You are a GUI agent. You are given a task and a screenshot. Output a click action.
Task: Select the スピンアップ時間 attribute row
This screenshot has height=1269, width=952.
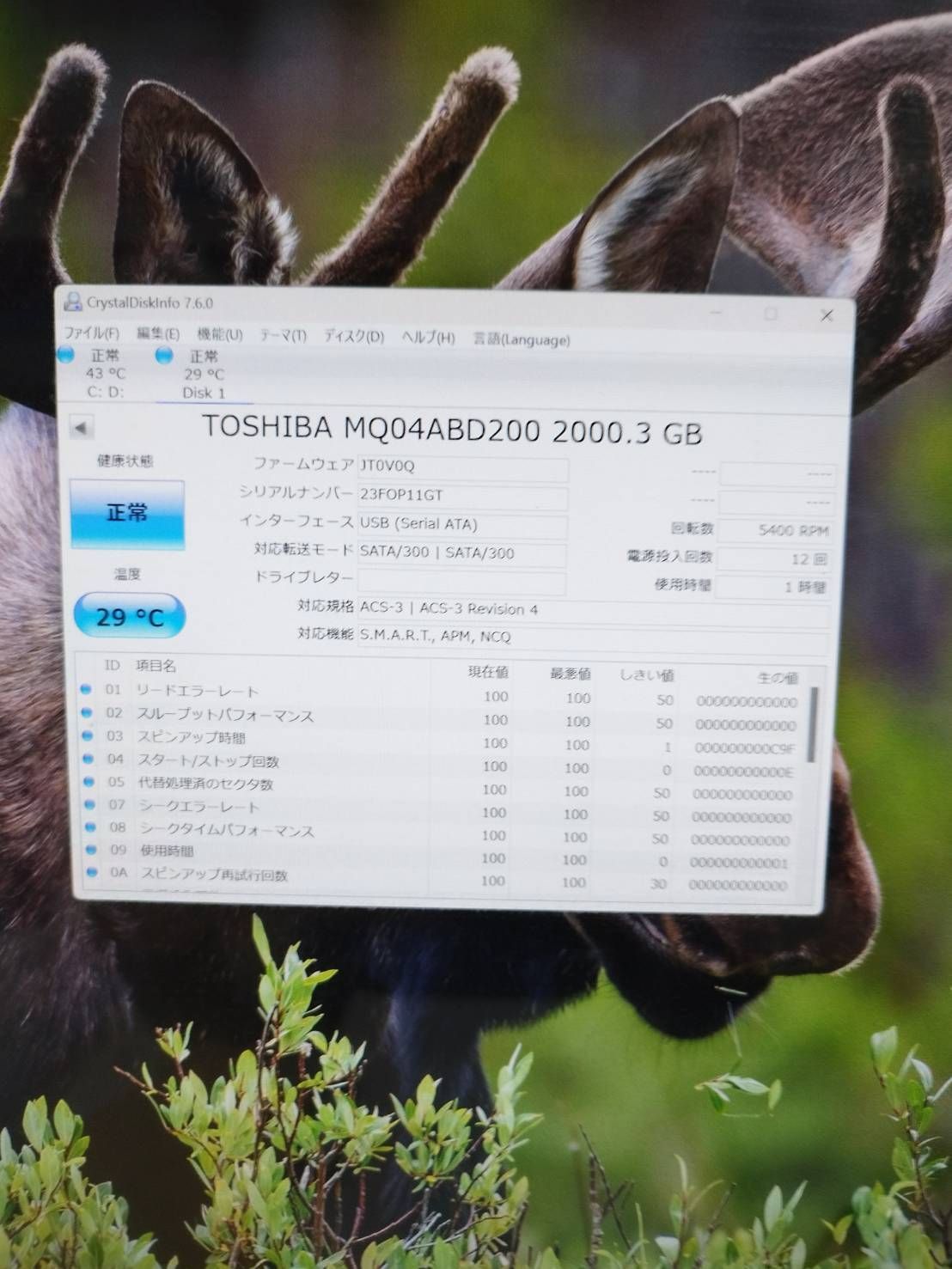tap(442, 741)
